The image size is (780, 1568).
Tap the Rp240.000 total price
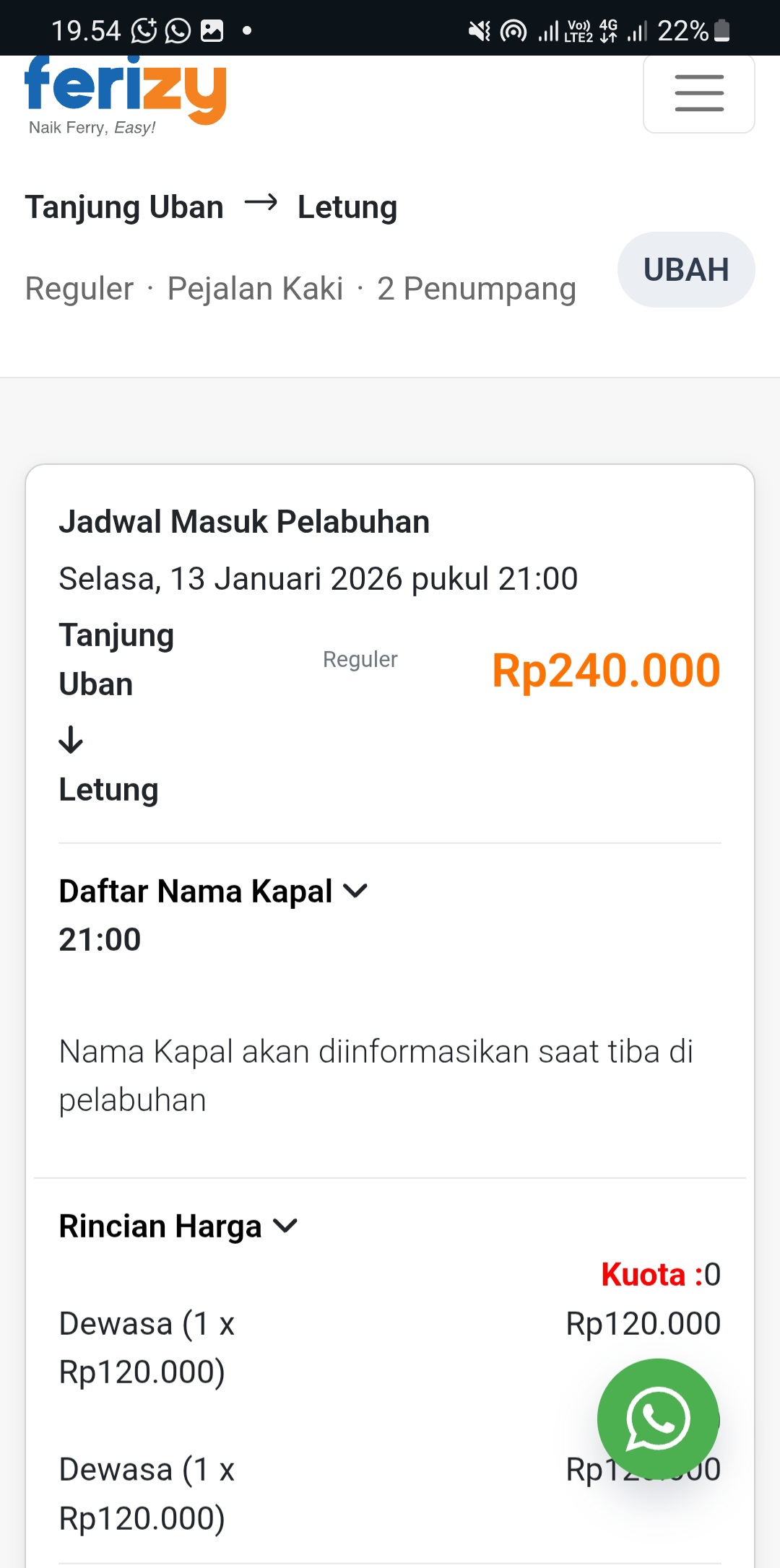(606, 671)
